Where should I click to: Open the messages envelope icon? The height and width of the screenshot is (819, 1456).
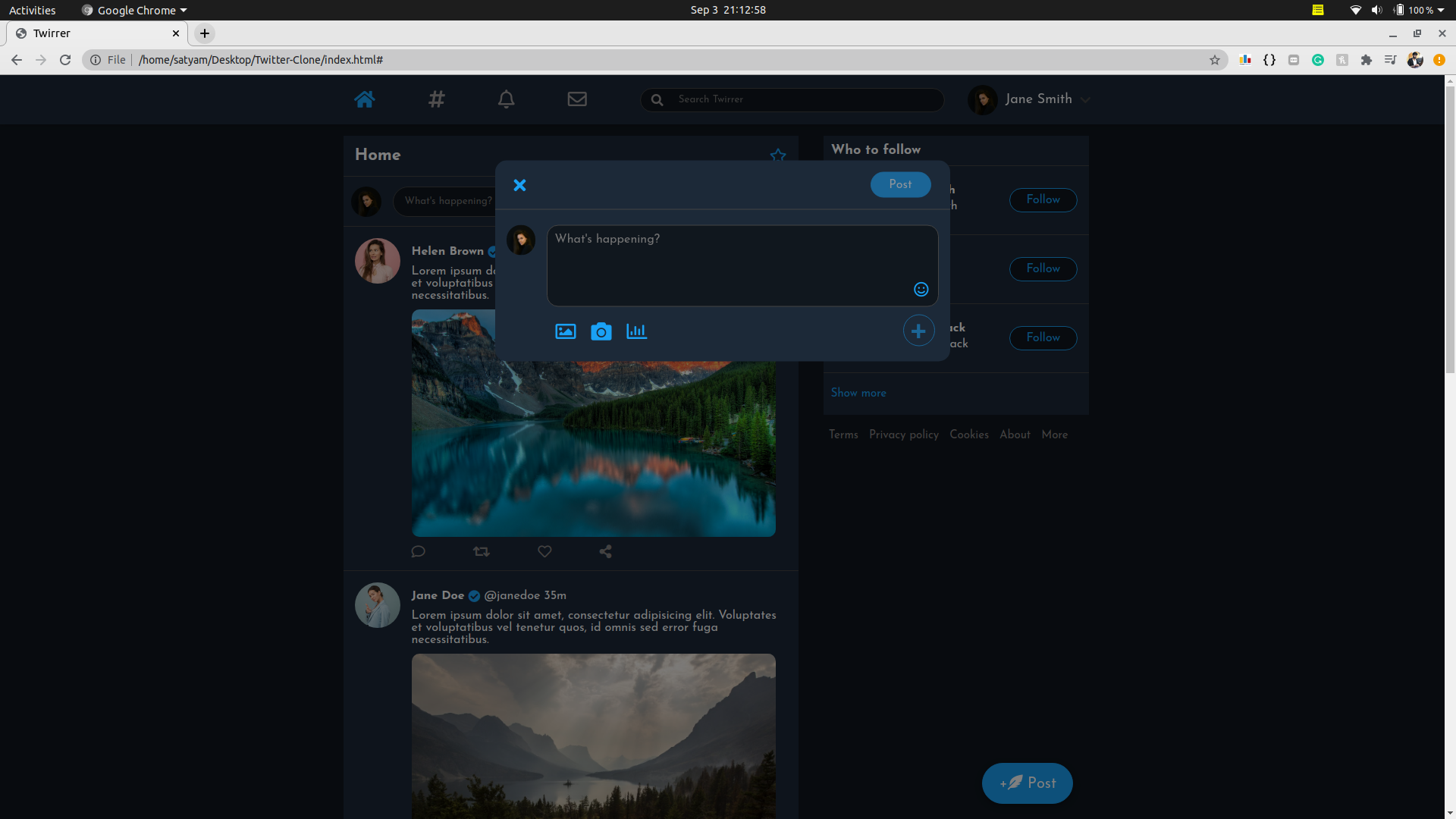click(x=577, y=99)
